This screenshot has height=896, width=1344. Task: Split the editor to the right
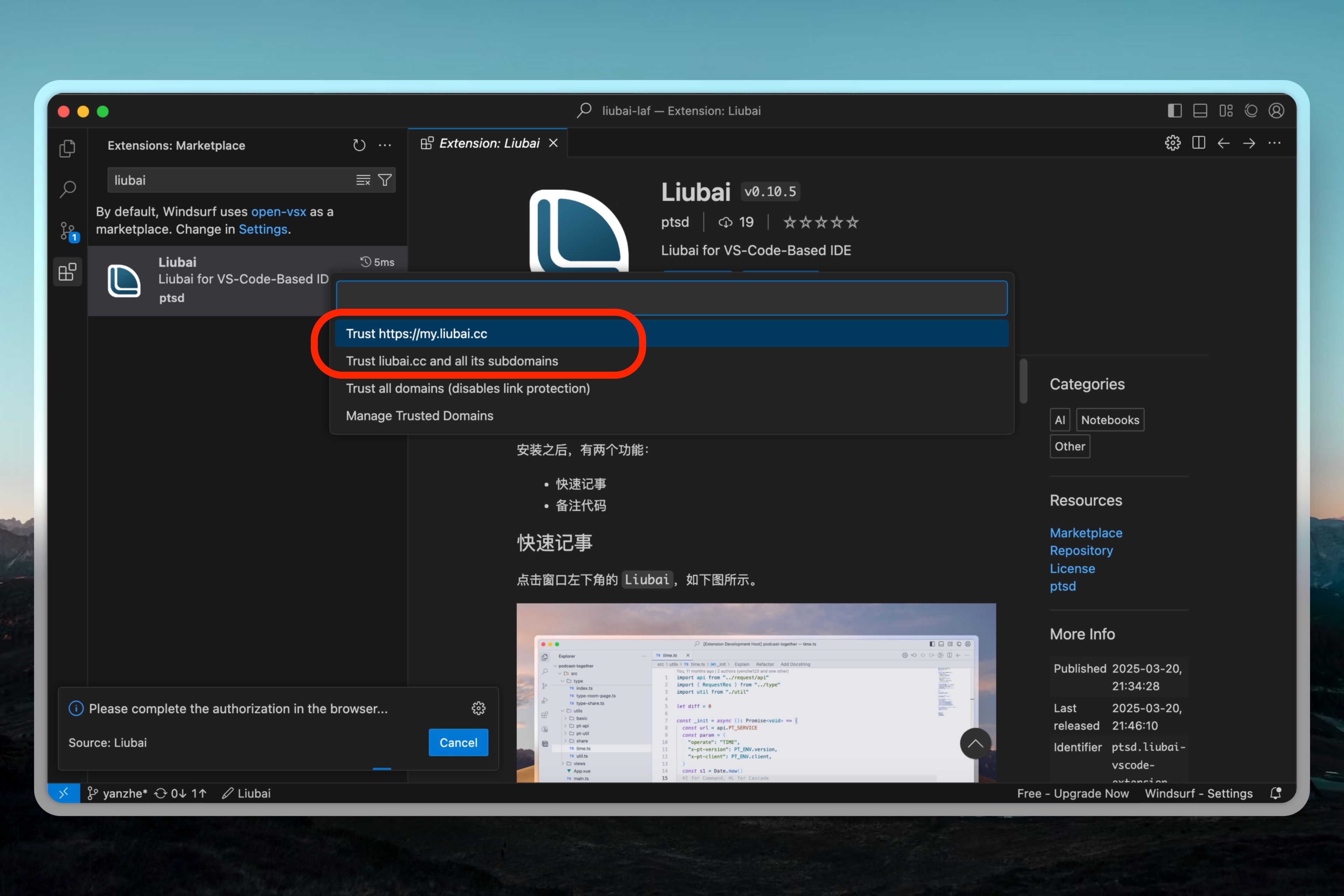1198,143
